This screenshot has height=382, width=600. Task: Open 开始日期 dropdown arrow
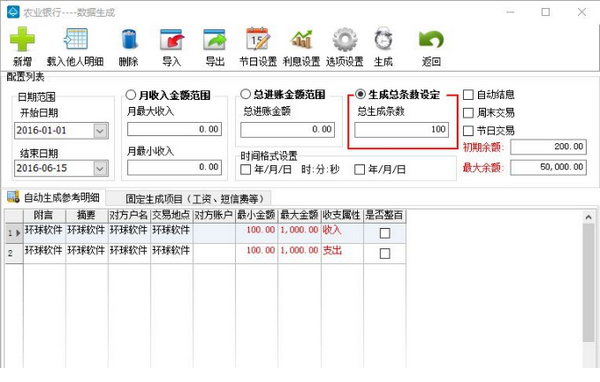[100, 131]
